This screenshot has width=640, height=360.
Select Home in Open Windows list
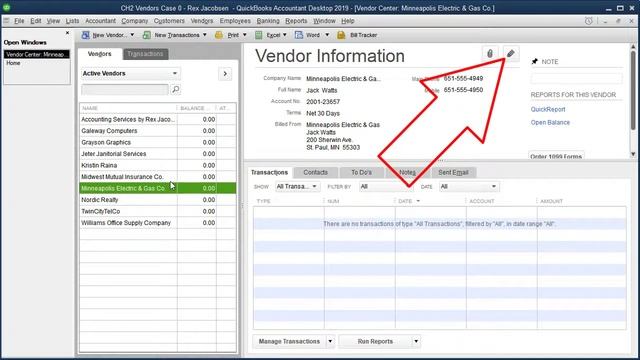pyautogui.click(x=13, y=63)
